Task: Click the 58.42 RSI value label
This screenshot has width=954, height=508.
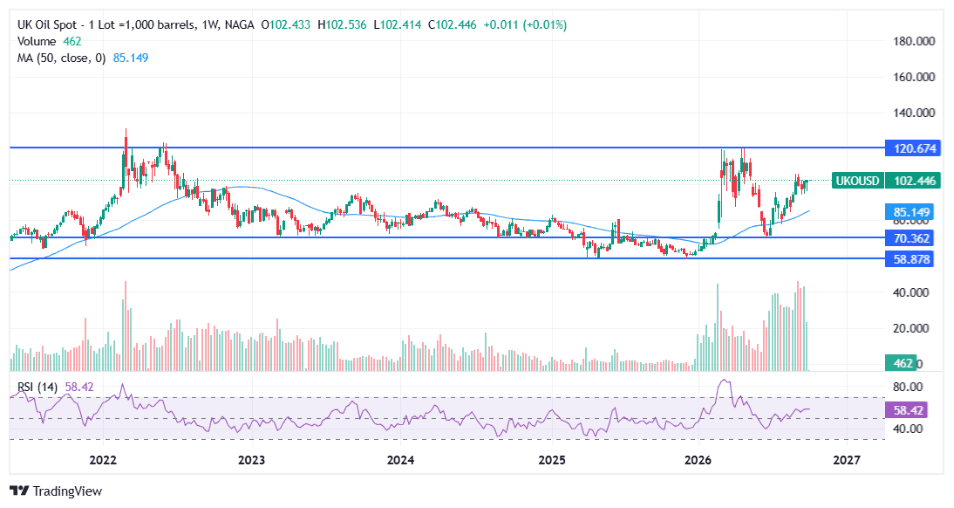Action: click(x=907, y=410)
